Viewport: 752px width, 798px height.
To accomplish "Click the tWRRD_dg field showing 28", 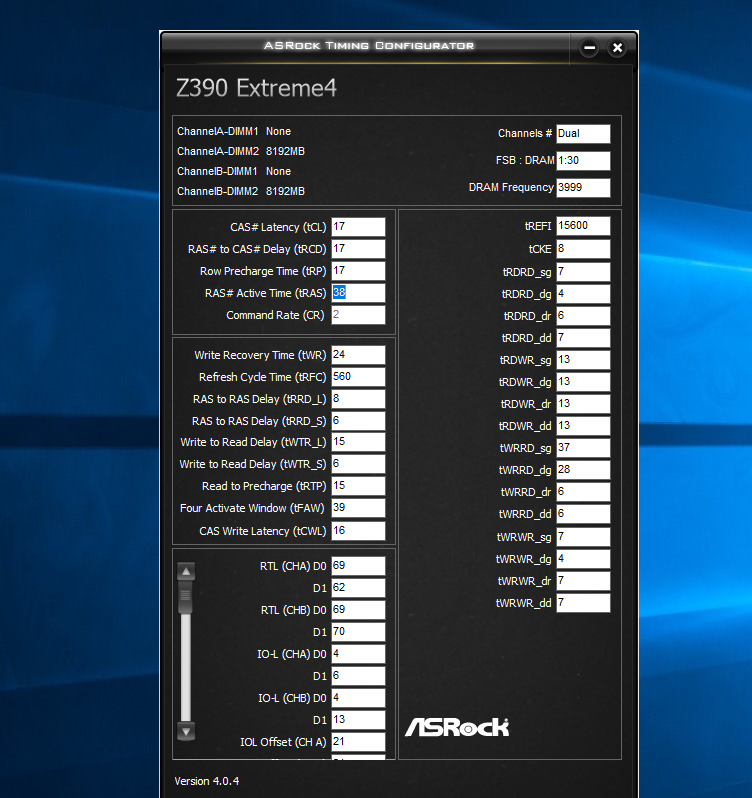I will pyautogui.click(x=583, y=470).
